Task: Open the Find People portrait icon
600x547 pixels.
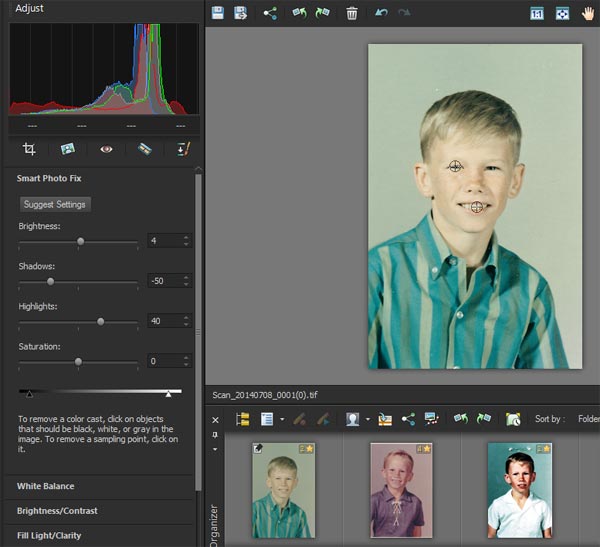Action: pos(352,419)
